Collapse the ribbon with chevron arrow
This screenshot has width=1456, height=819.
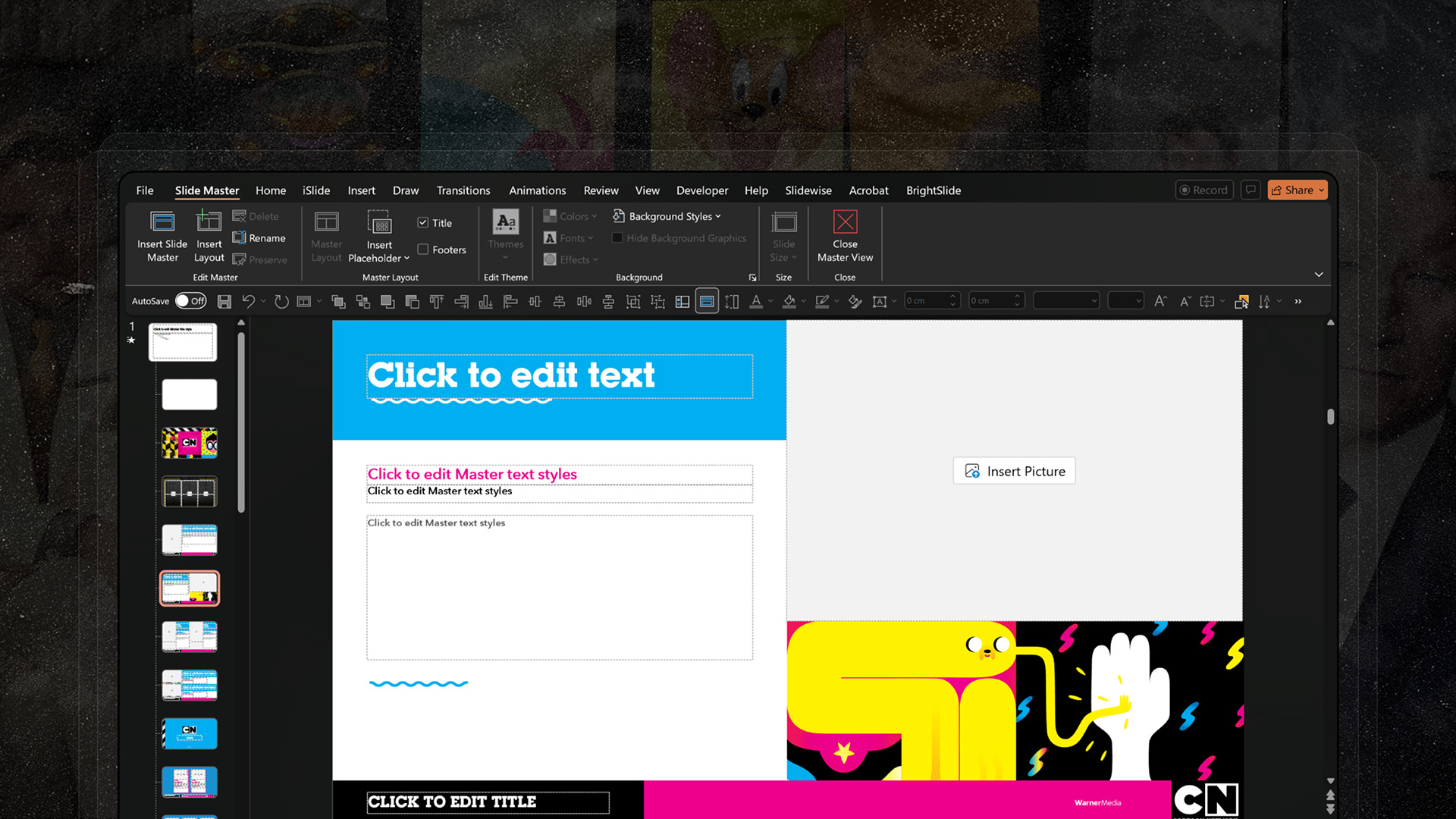click(1319, 275)
